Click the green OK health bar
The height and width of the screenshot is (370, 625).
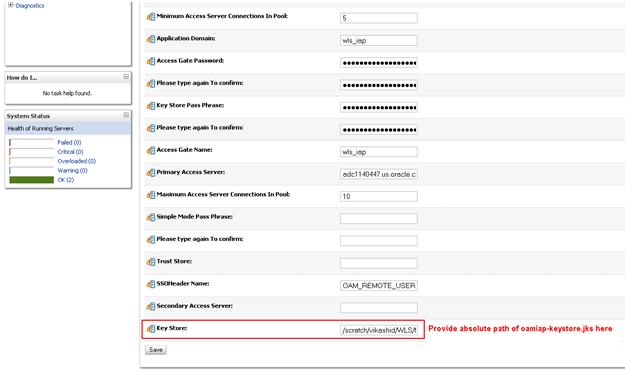[x=31, y=180]
